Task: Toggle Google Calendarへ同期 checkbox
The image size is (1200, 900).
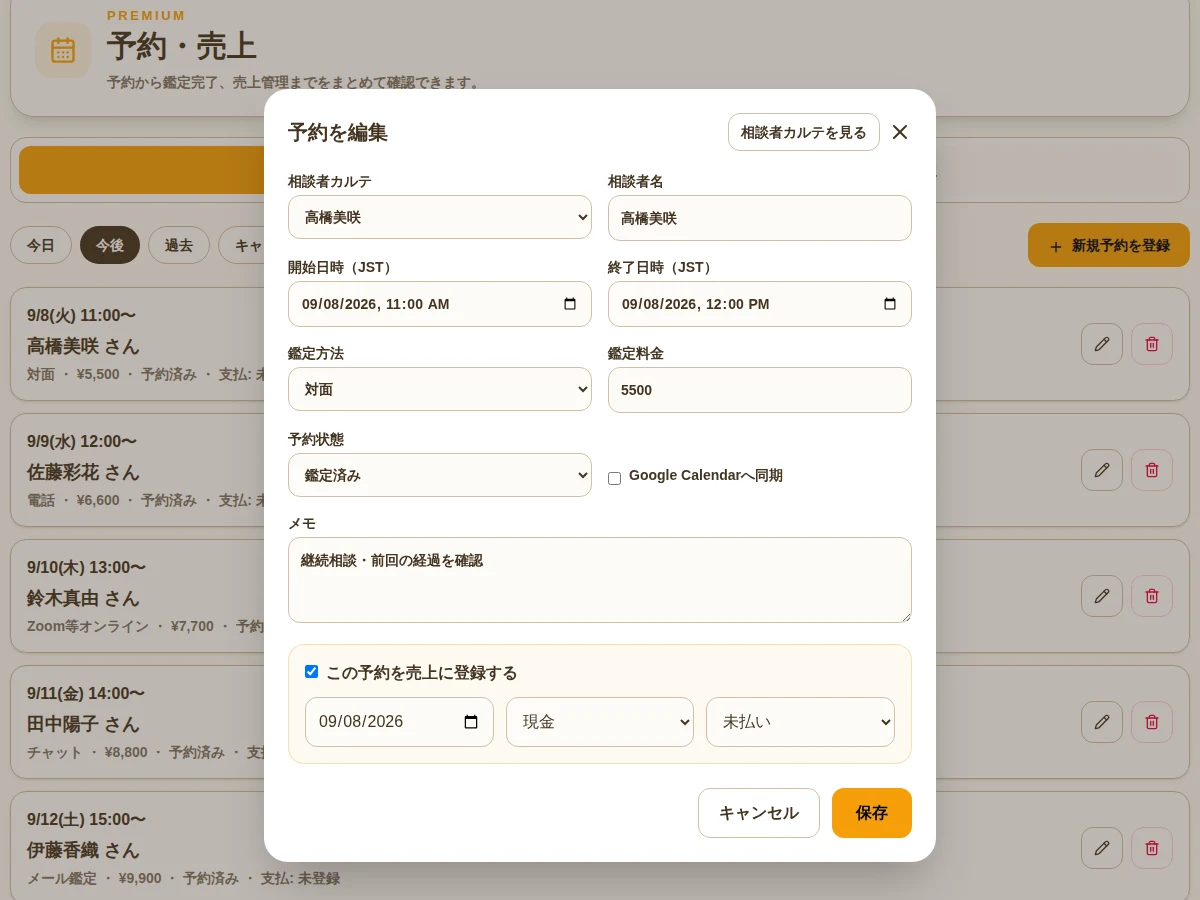Action: [614, 478]
